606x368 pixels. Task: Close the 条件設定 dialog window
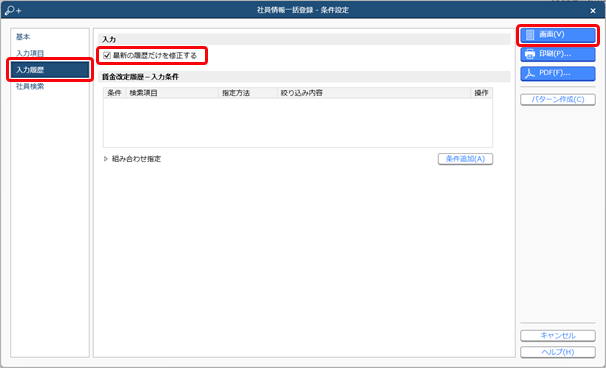pyautogui.click(x=593, y=11)
